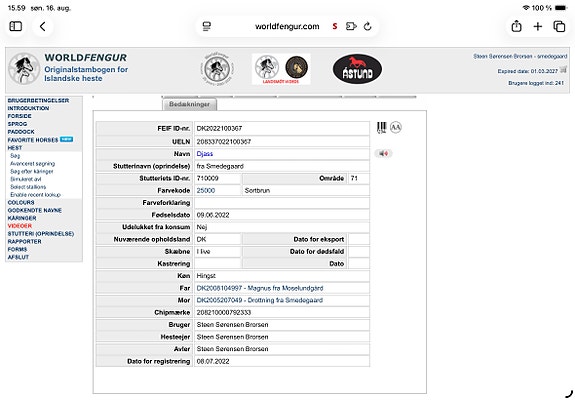The height and width of the screenshot is (400, 575).
Task: Open the page reader format icon
Action: pyautogui.click(x=207, y=26)
